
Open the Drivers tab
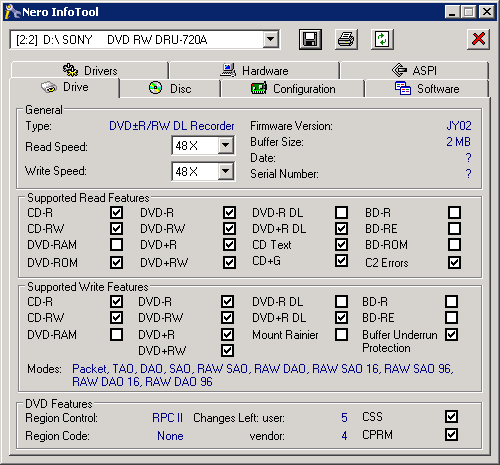[90, 70]
